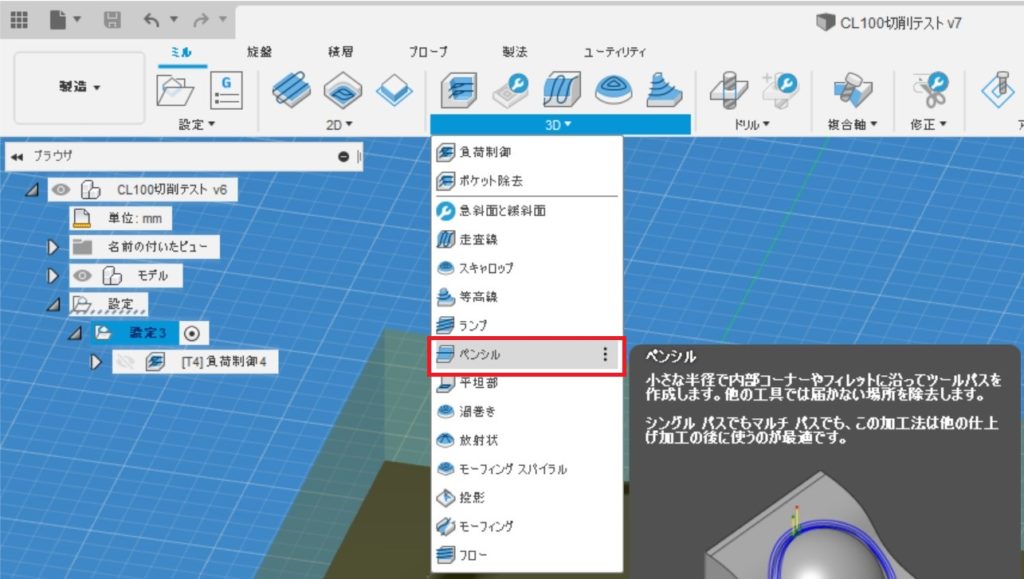Choose フロー from the 3D menu
This screenshot has height=579, width=1024.
[x=526, y=555]
